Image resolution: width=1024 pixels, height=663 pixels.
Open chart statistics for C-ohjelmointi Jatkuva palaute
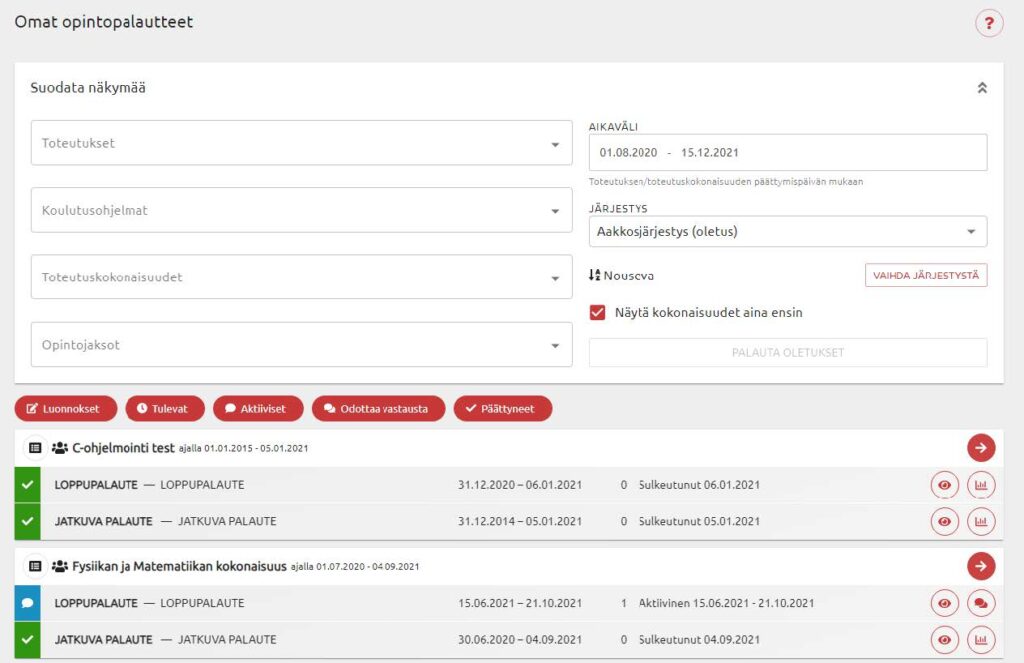(x=981, y=521)
